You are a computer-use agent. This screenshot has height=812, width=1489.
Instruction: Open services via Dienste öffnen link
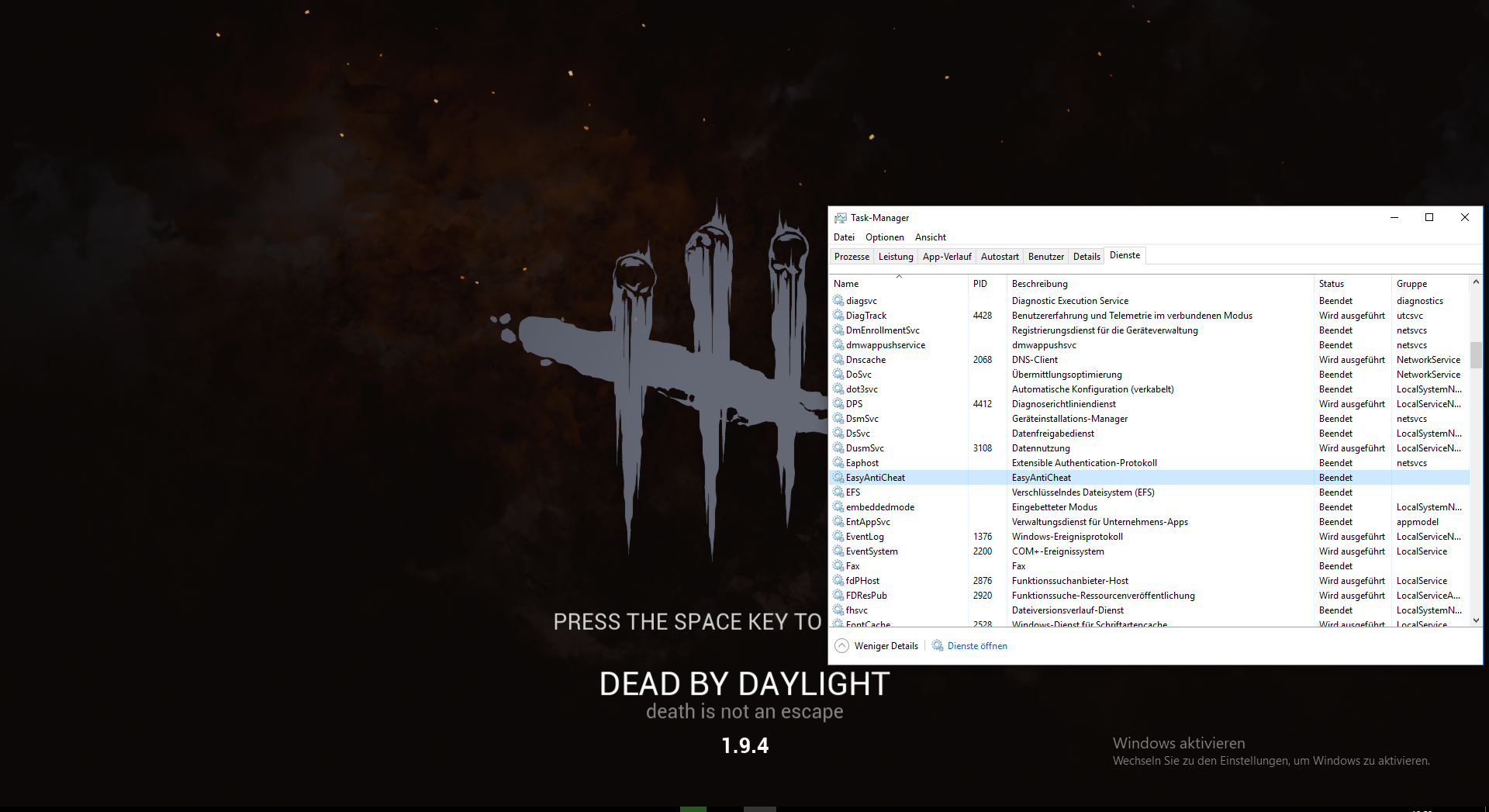(977, 646)
